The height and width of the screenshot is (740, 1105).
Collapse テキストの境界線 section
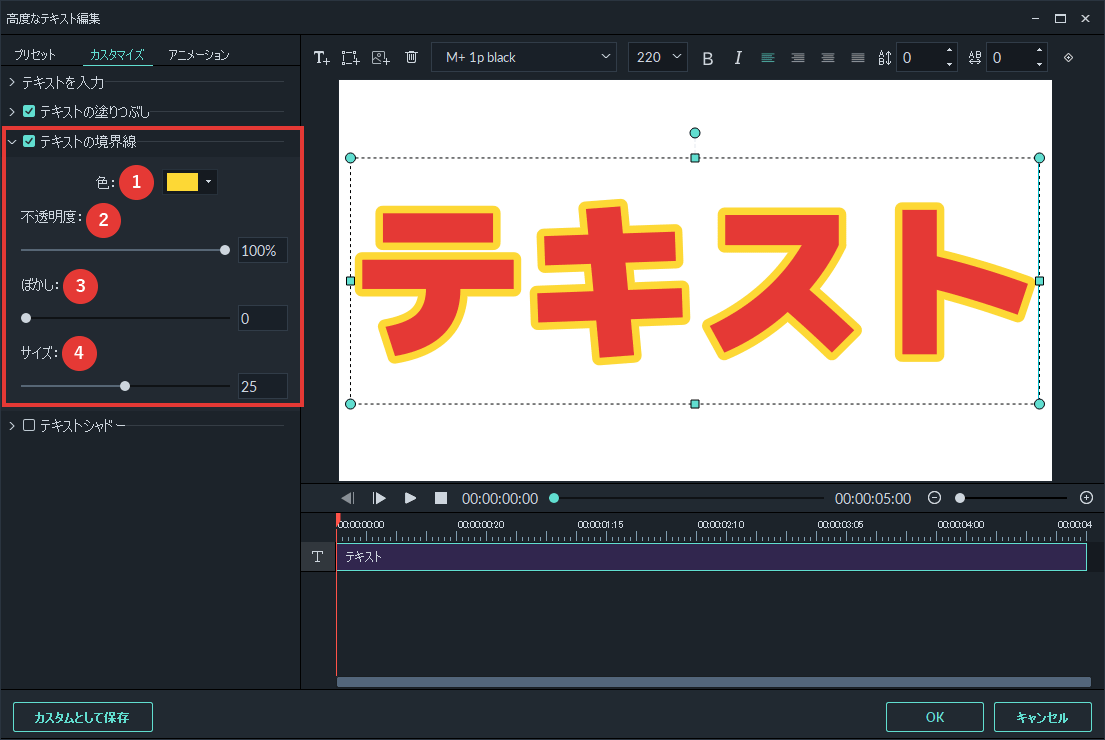11,142
